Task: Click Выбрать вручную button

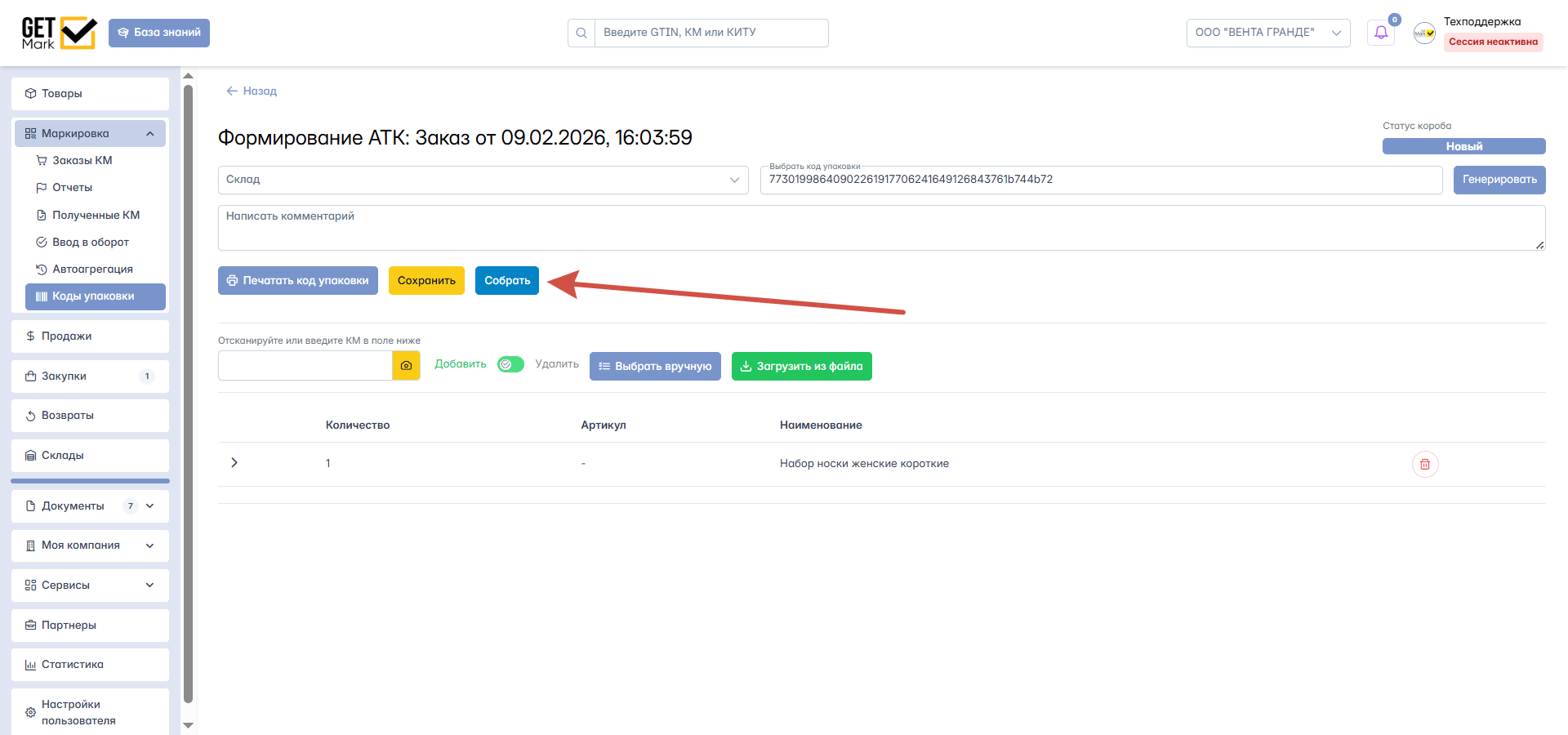Action: [655, 366]
